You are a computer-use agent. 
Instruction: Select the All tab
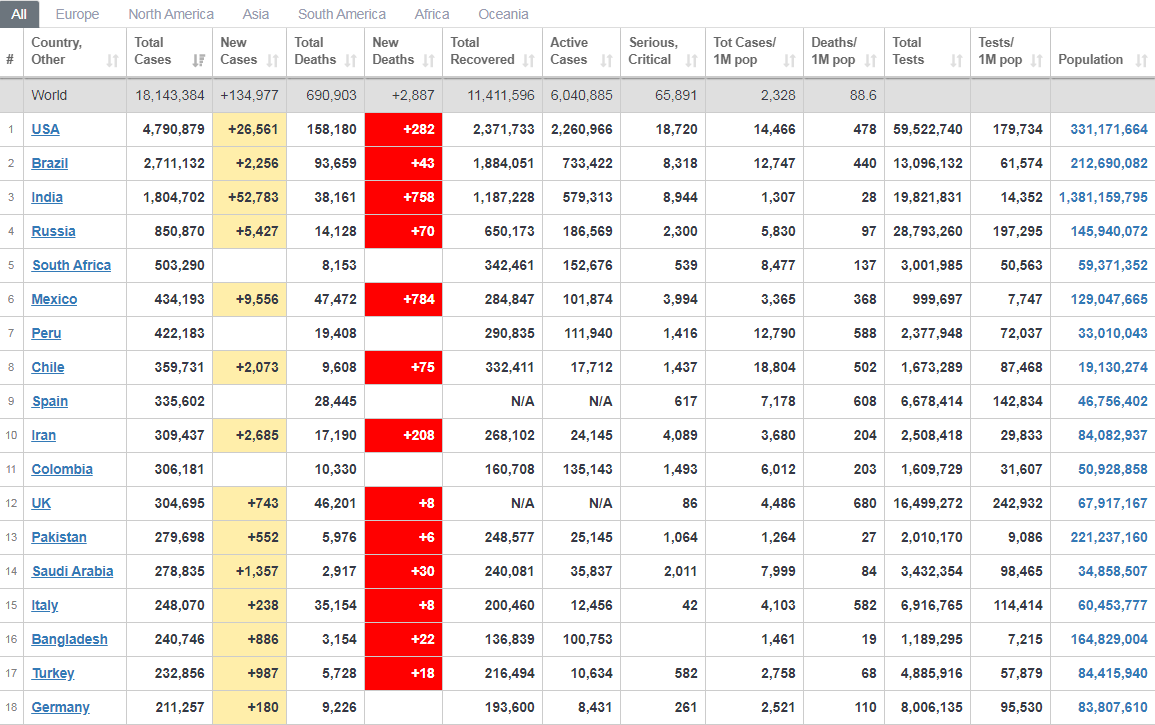[x=19, y=14]
